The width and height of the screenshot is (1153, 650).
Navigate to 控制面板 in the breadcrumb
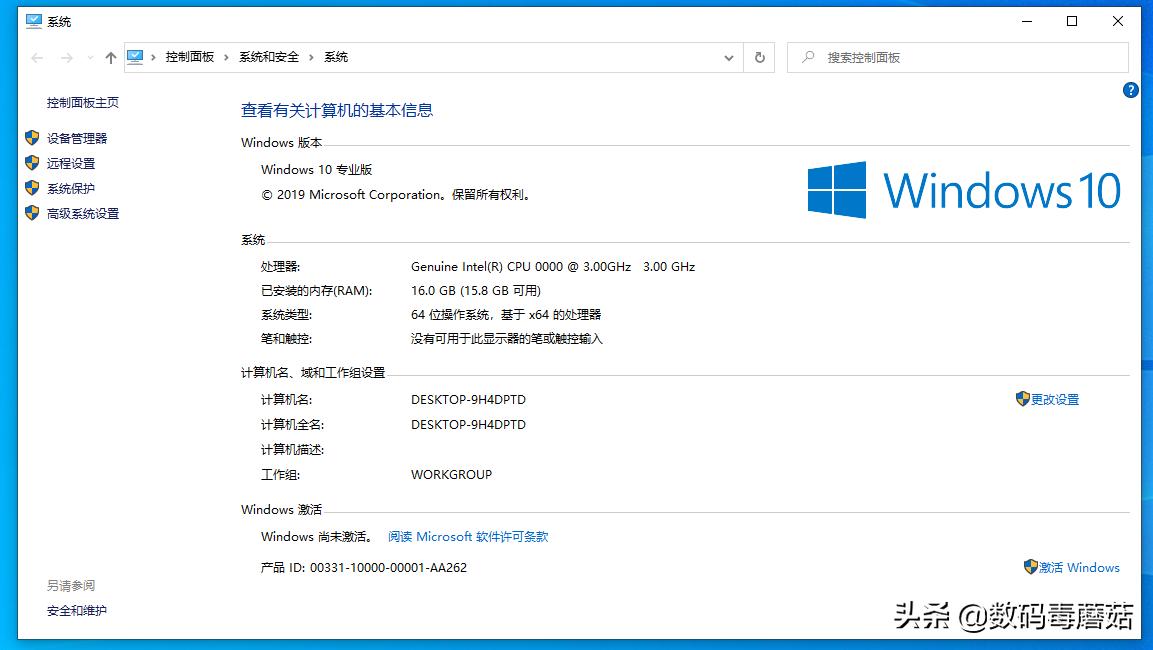pos(190,57)
